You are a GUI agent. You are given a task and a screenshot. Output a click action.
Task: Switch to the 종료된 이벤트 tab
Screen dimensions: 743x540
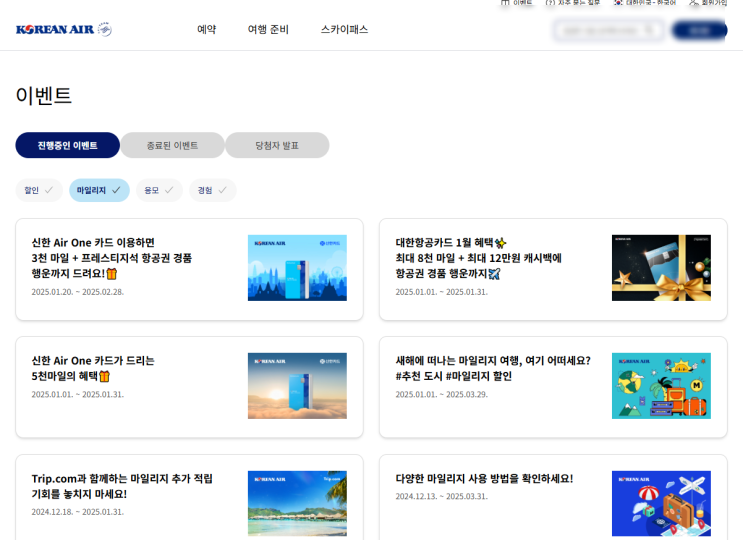[x=172, y=145]
